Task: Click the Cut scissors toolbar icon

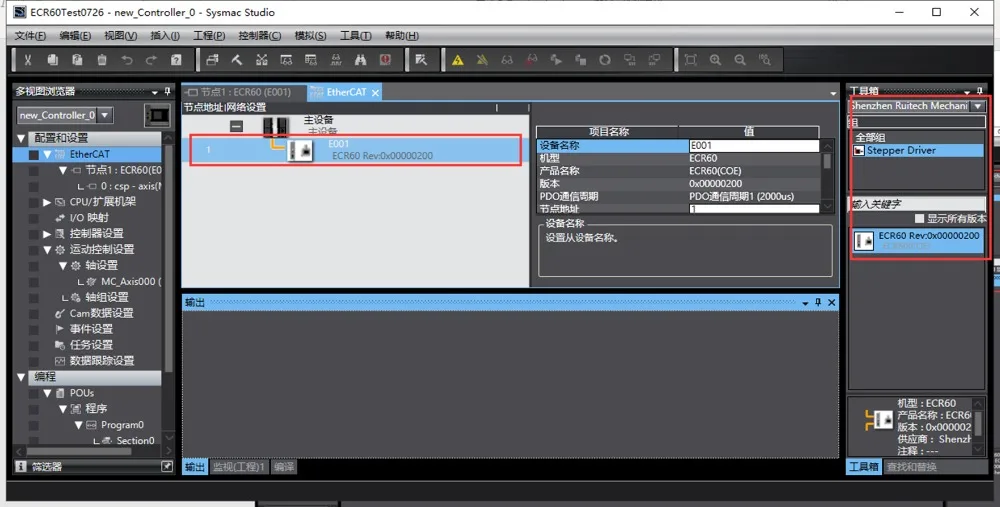Action: click(28, 60)
